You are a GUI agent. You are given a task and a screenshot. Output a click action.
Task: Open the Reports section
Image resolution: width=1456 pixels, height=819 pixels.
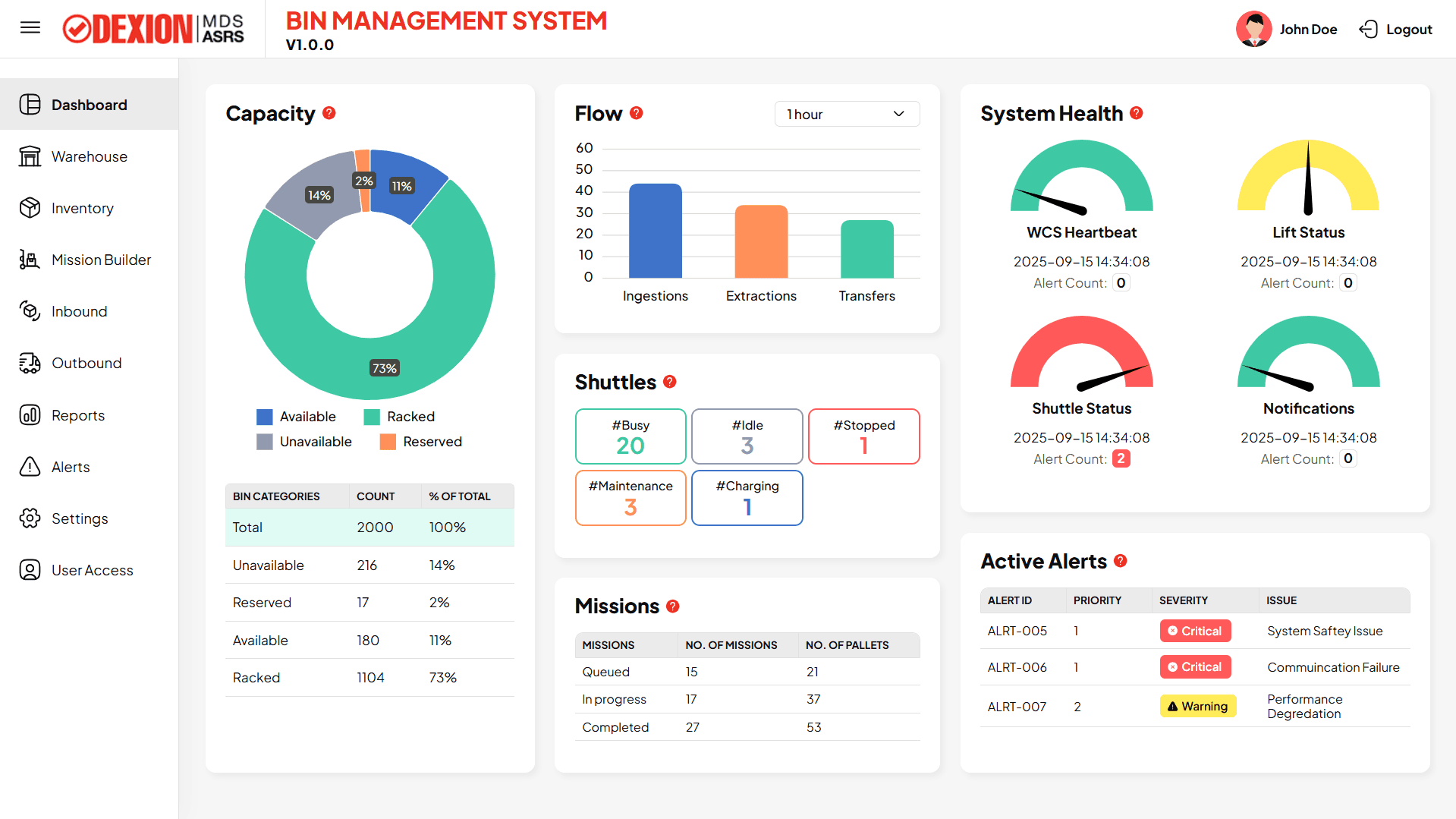point(77,415)
